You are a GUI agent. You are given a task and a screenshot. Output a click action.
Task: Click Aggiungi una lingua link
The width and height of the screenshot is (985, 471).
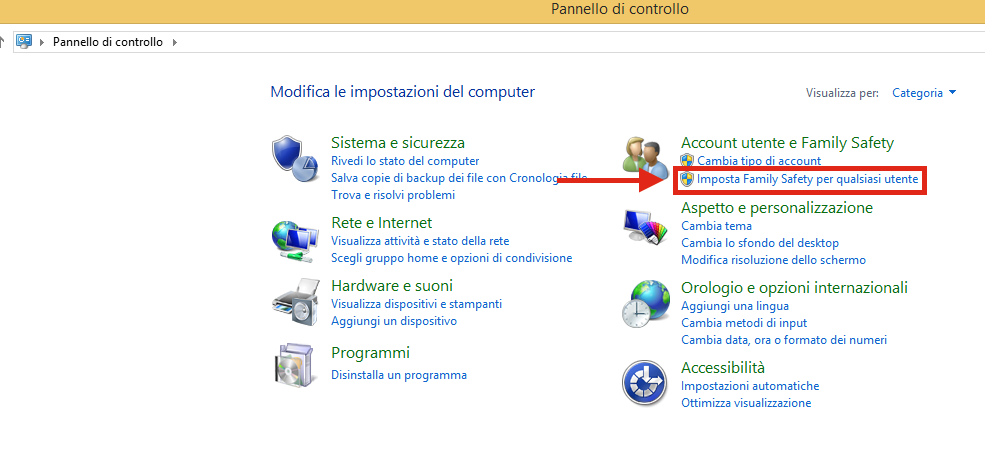[x=735, y=306]
